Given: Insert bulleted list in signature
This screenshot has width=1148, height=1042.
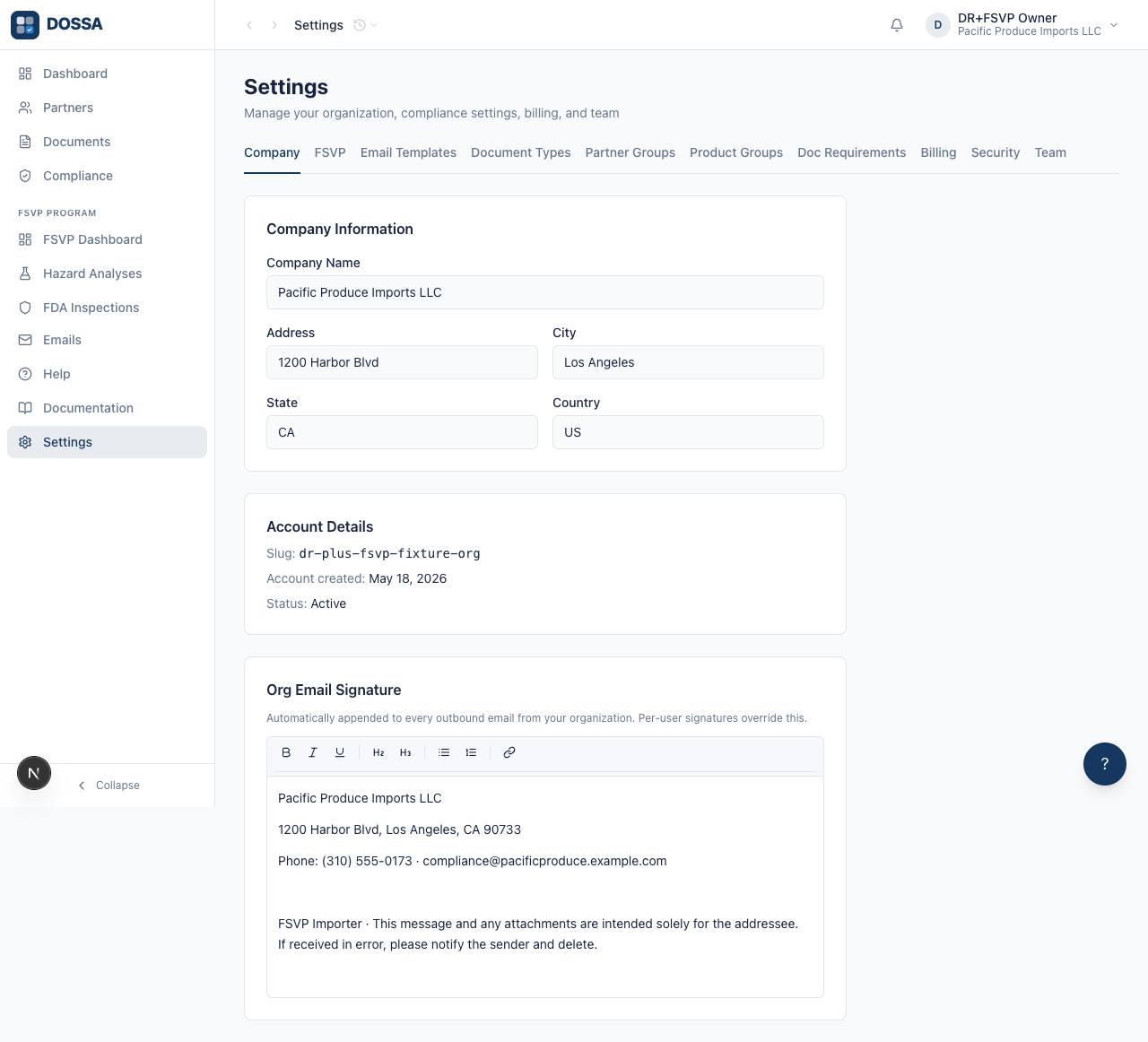Looking at the screenshot, I should 444,752.
